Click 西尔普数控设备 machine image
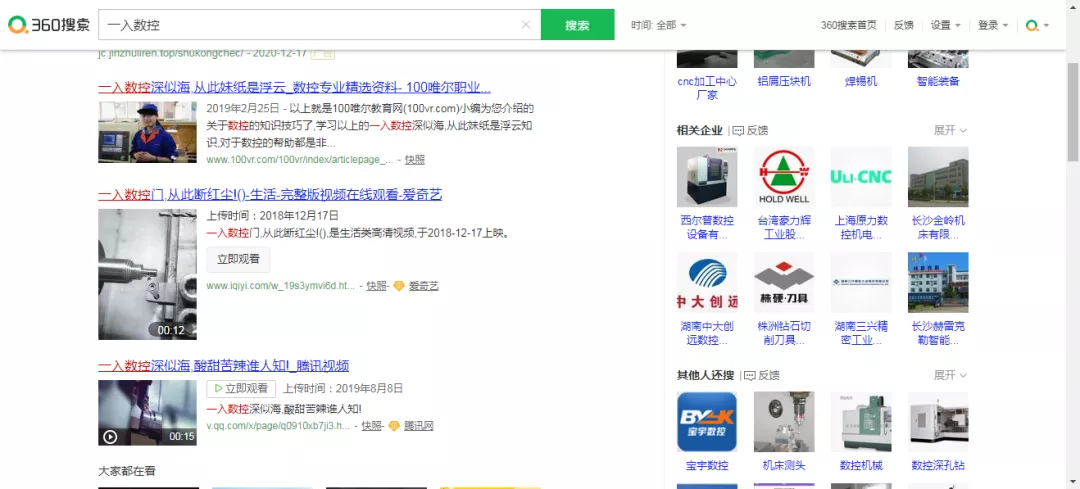The image size is (1080, 489). [707, 177]
